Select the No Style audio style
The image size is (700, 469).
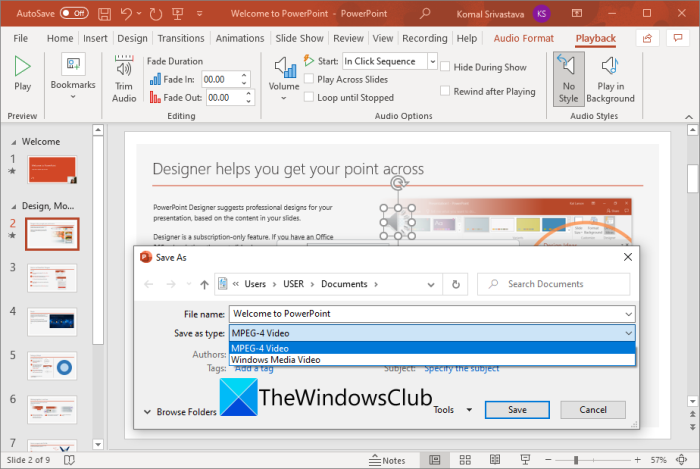point(568,79)
